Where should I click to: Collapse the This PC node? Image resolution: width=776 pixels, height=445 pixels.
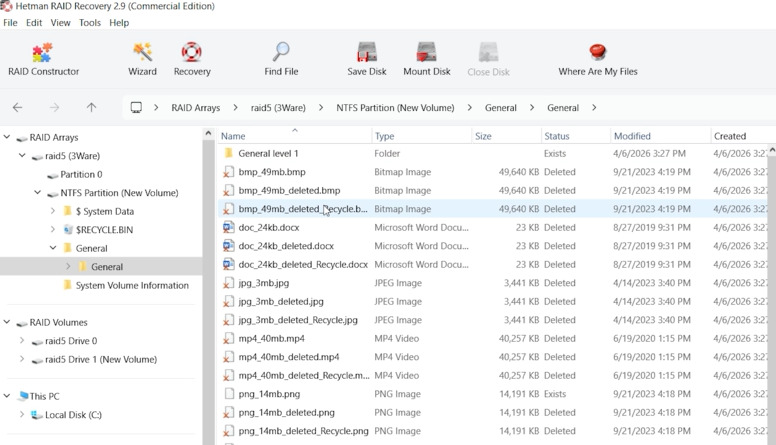tap(7, 396)
